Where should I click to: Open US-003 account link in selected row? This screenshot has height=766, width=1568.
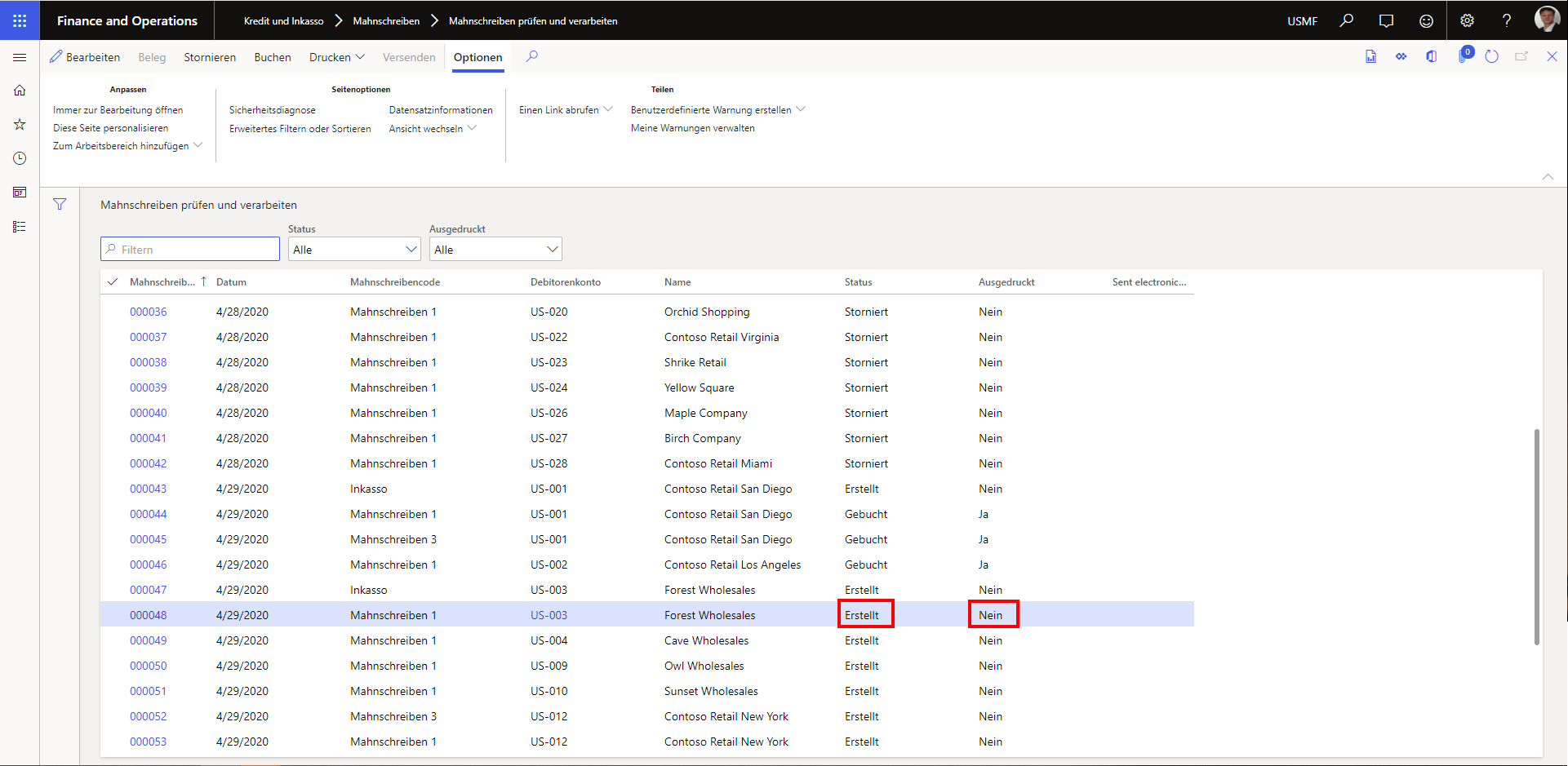coord(549,615)
